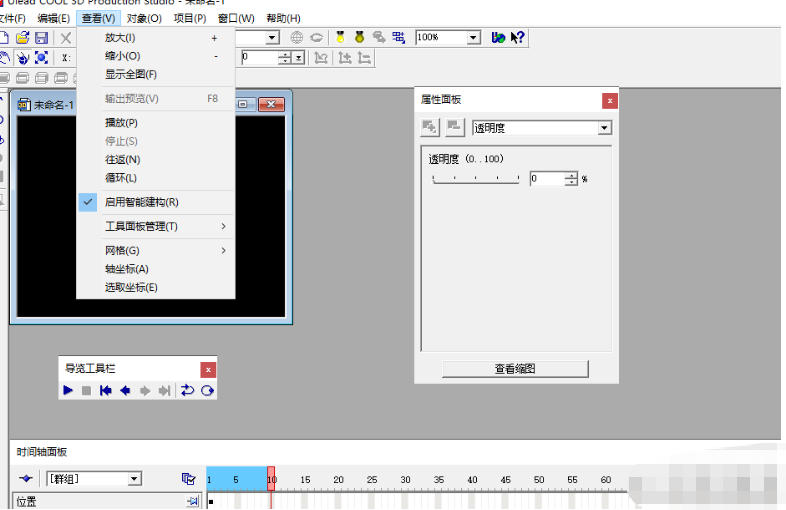Toggle loop mode in navigation toolbar

[x=207, y=390]
